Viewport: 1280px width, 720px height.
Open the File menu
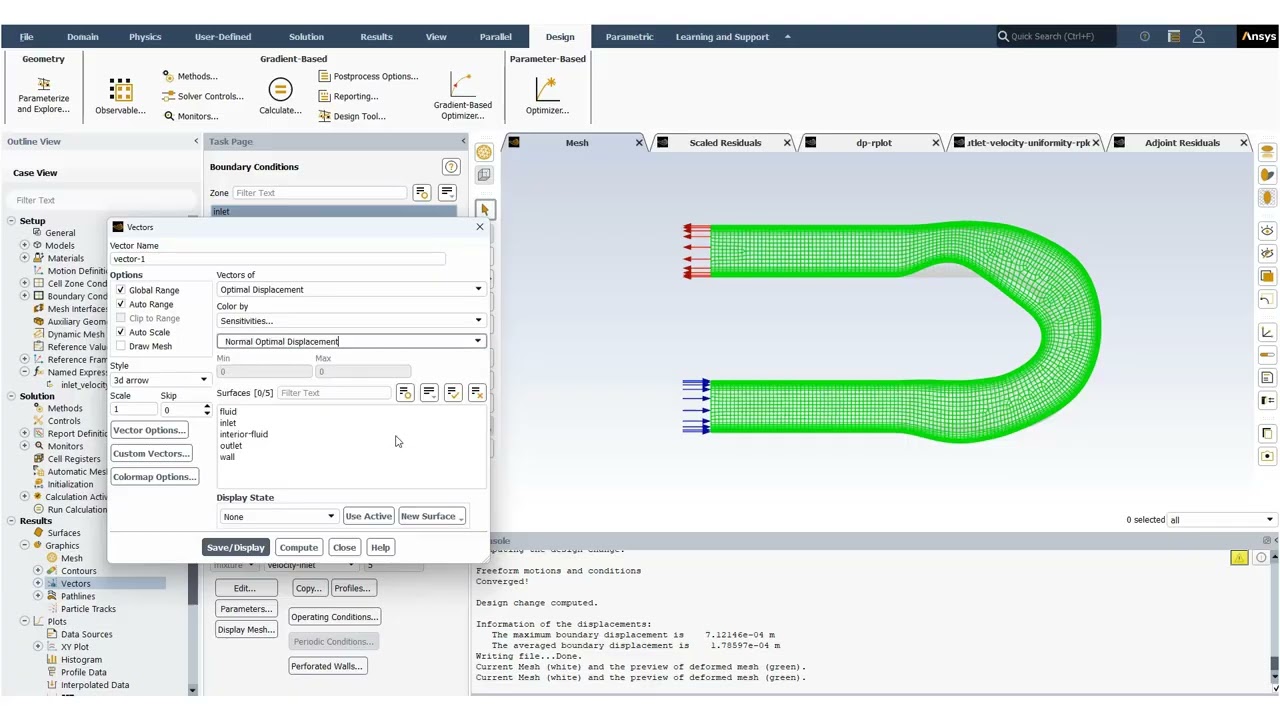pos(27,37)
